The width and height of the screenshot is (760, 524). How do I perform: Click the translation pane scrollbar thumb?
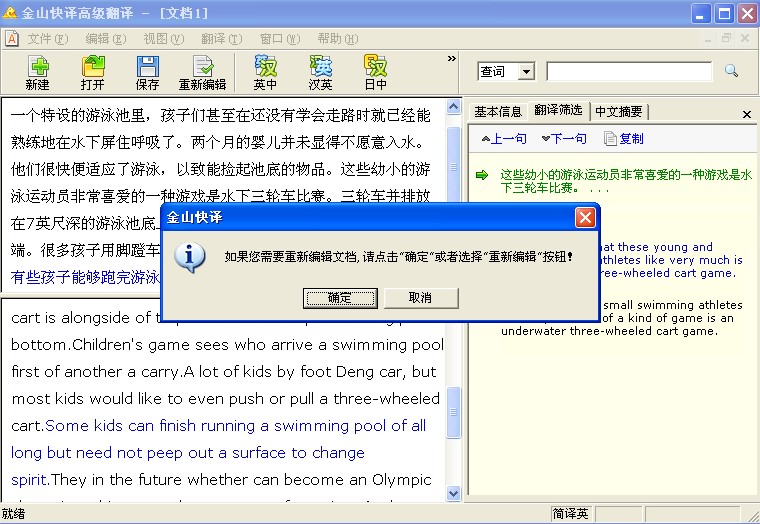[454, 412]
